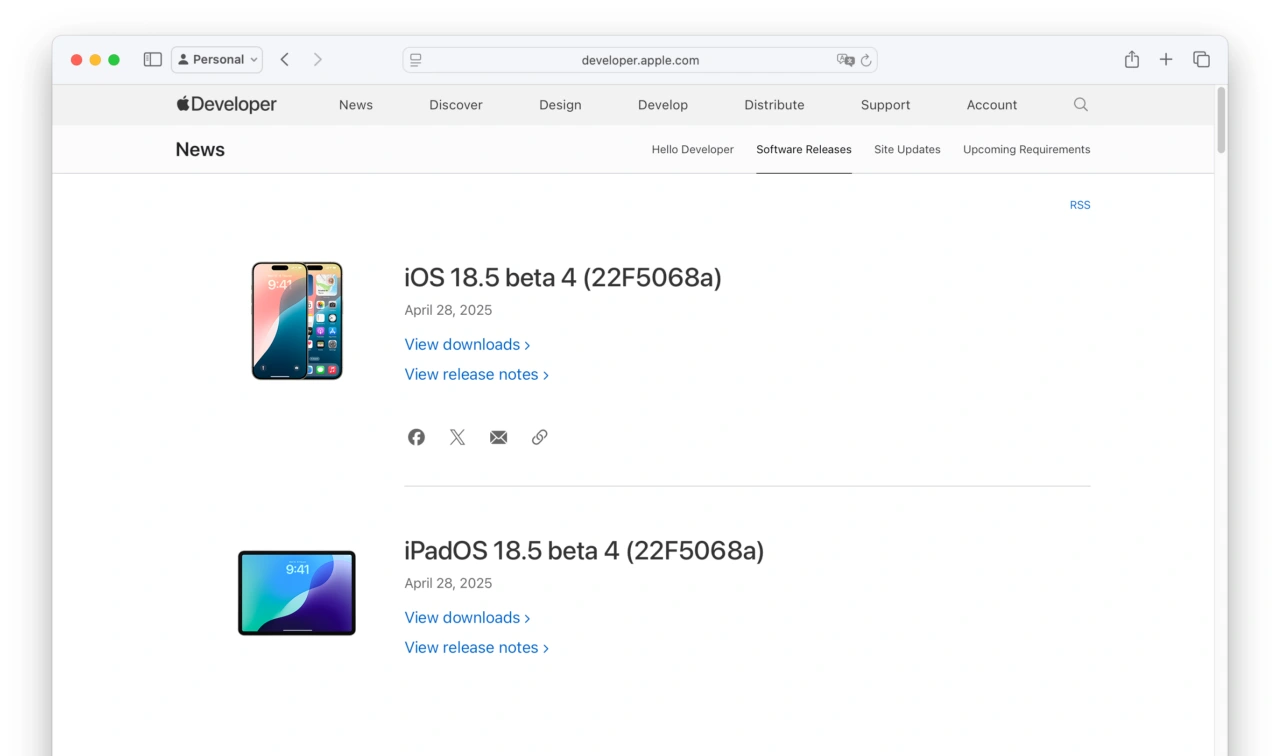Go back to previous page
1280x756 pixels.
[x=285, y=60]
